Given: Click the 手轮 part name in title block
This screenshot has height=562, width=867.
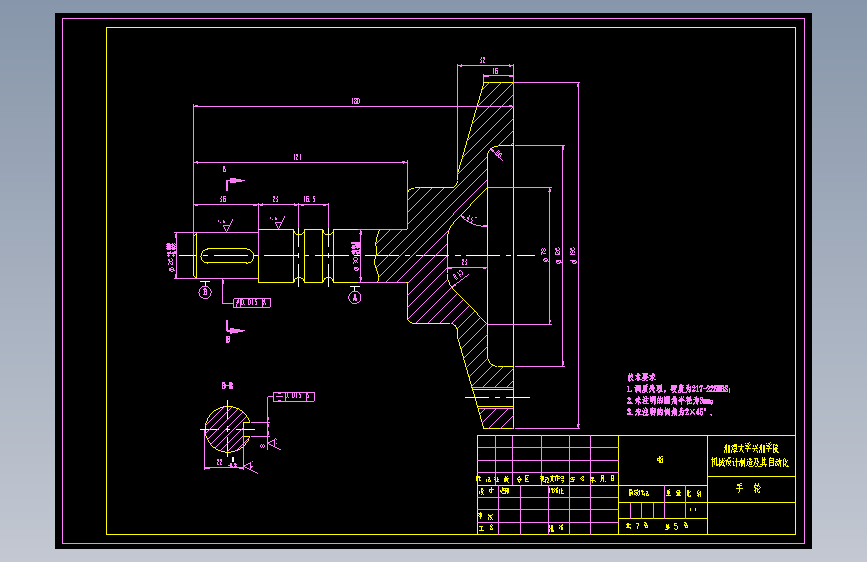Looking at the screenshot, I should pyautogui.click(x=749, y=488).
